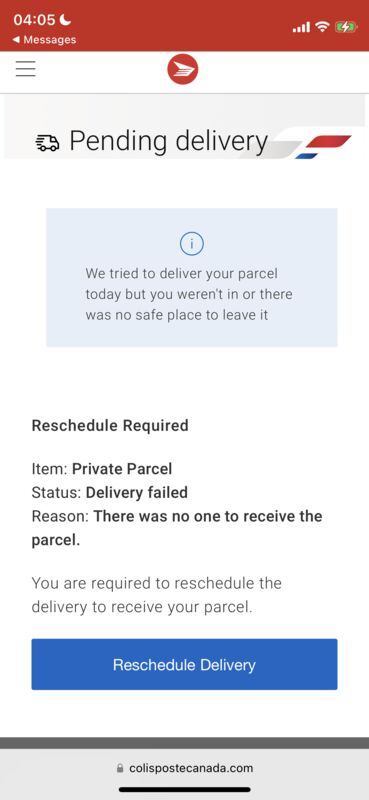This screenshot has width=369, height=800.
Task: Tap the Pending delivery heading
Action: 168,141
